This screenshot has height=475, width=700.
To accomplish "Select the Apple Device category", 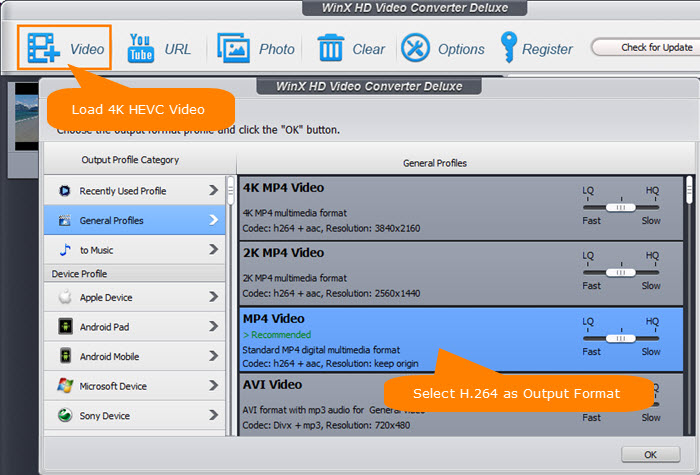I will 134,297.
